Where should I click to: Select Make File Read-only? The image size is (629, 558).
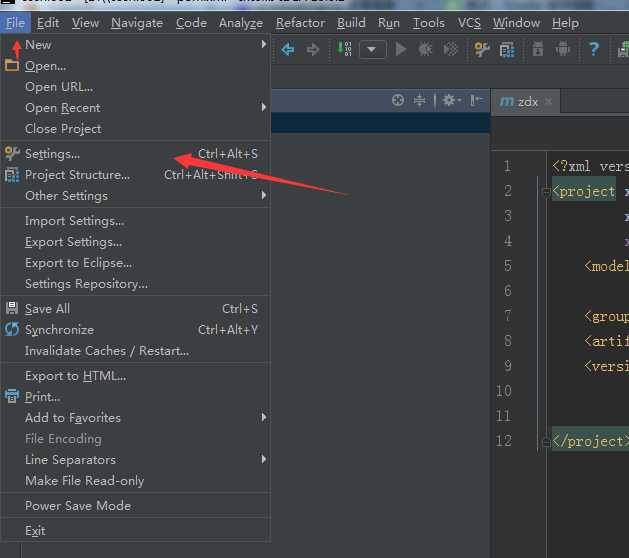point(135,481)
